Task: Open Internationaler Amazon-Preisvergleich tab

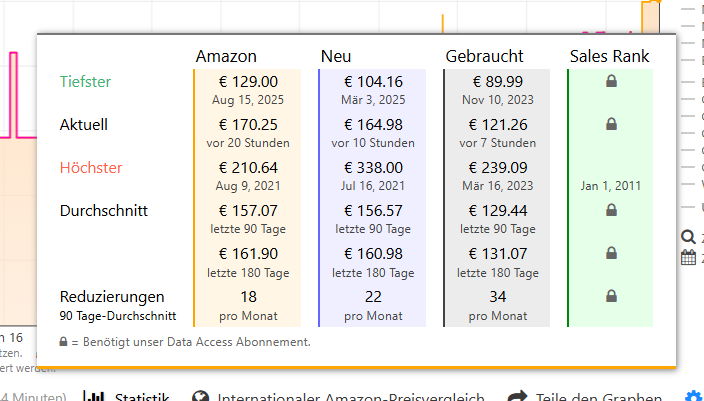Action: 350,397
